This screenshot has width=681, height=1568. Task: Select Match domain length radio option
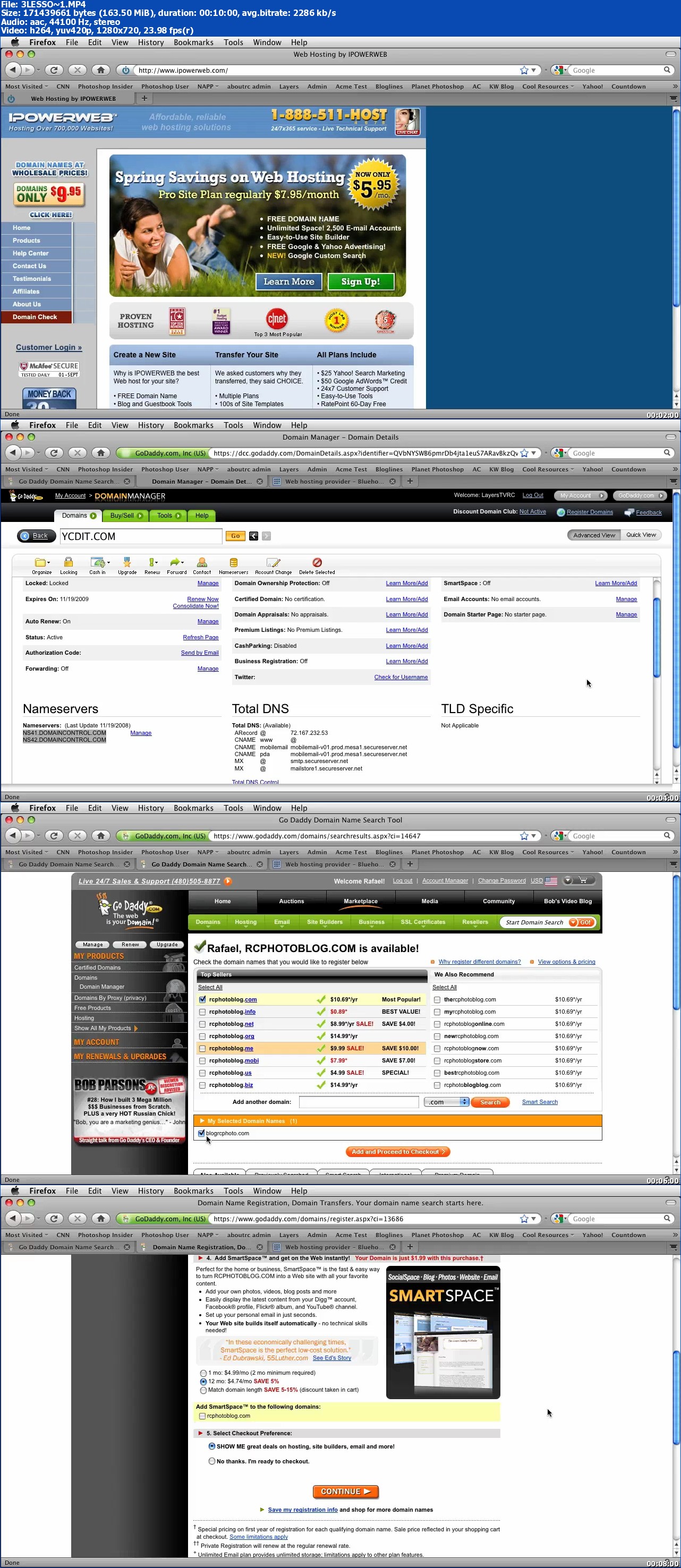(x=203, y=1390)
